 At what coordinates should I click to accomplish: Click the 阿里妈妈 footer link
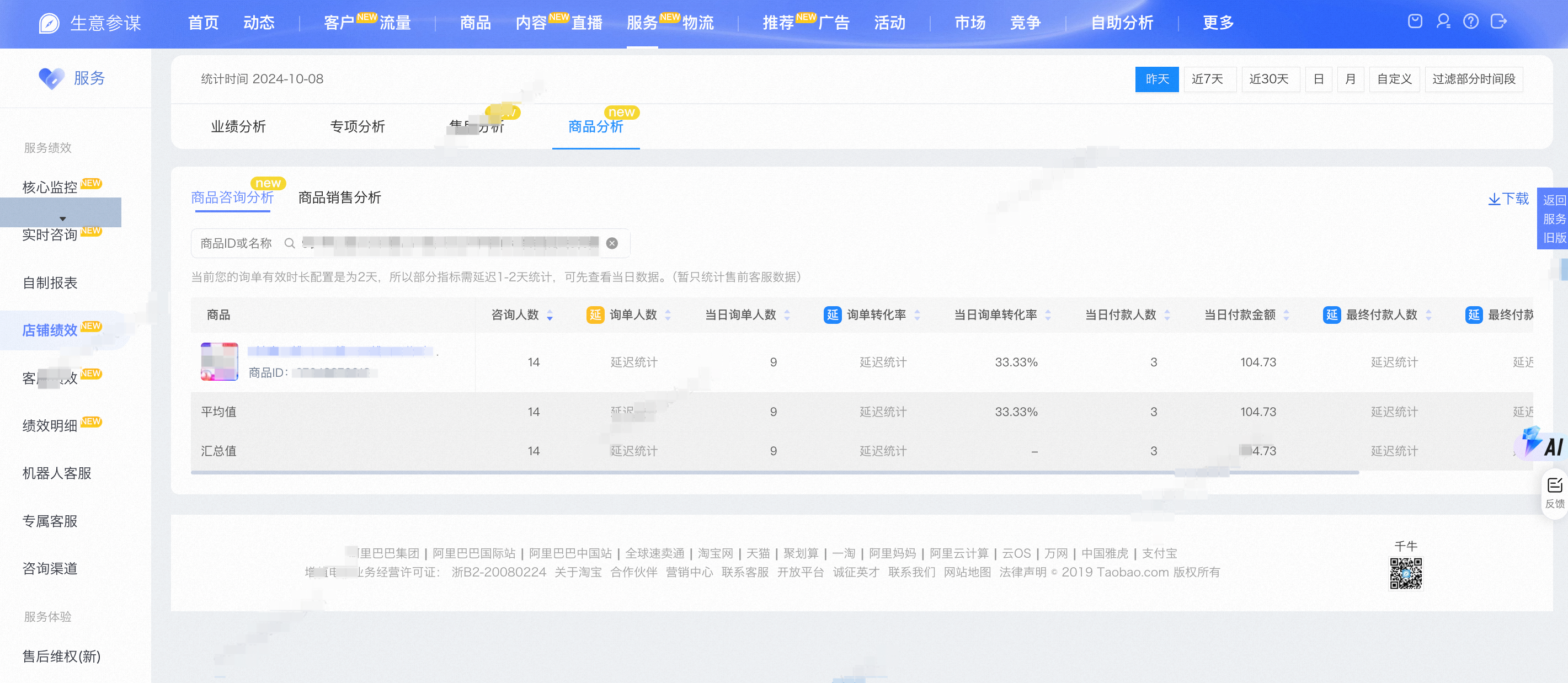pos(892,553)
